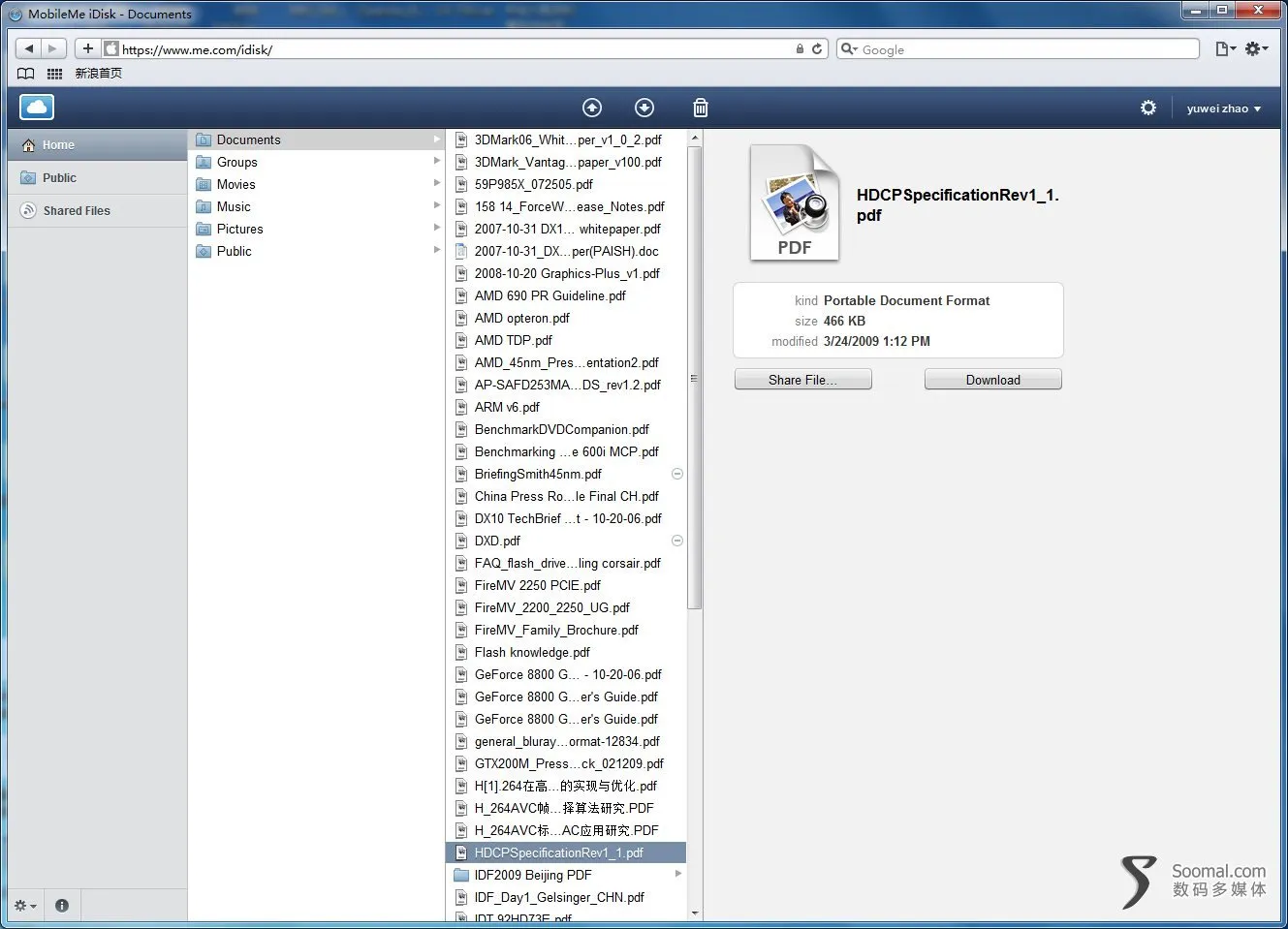Open the sidebar action gear menu
1288x929 pixels.
coord(25,906)
